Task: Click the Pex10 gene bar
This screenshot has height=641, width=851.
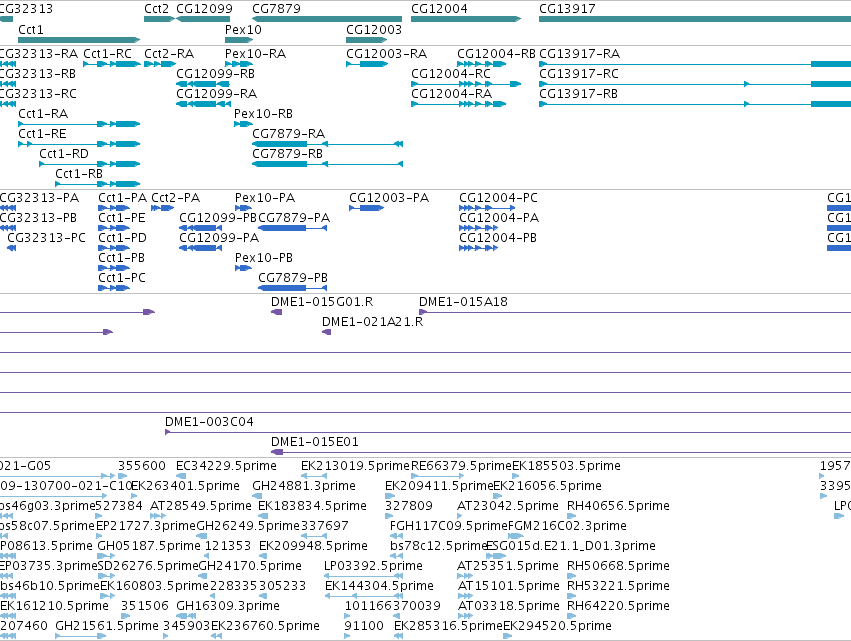Action: coord(239,40)
